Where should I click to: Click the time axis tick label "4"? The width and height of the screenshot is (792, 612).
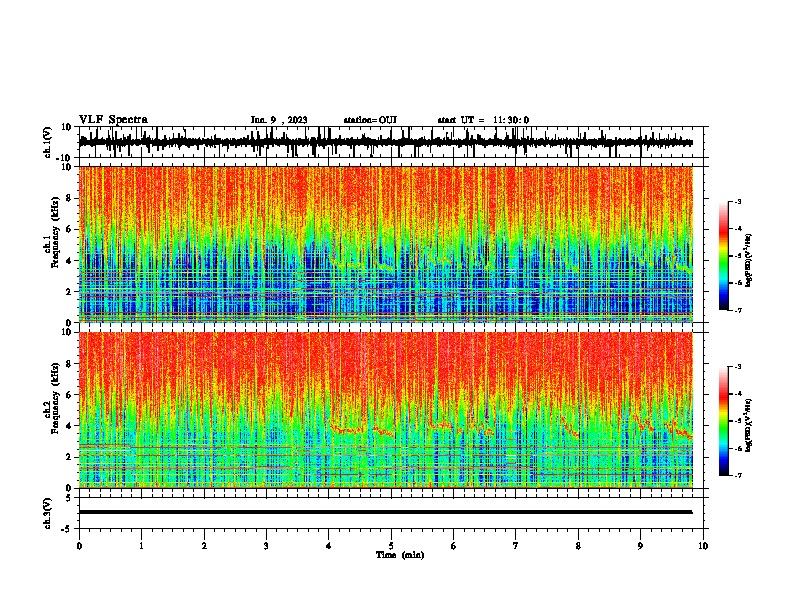[329, 546]
